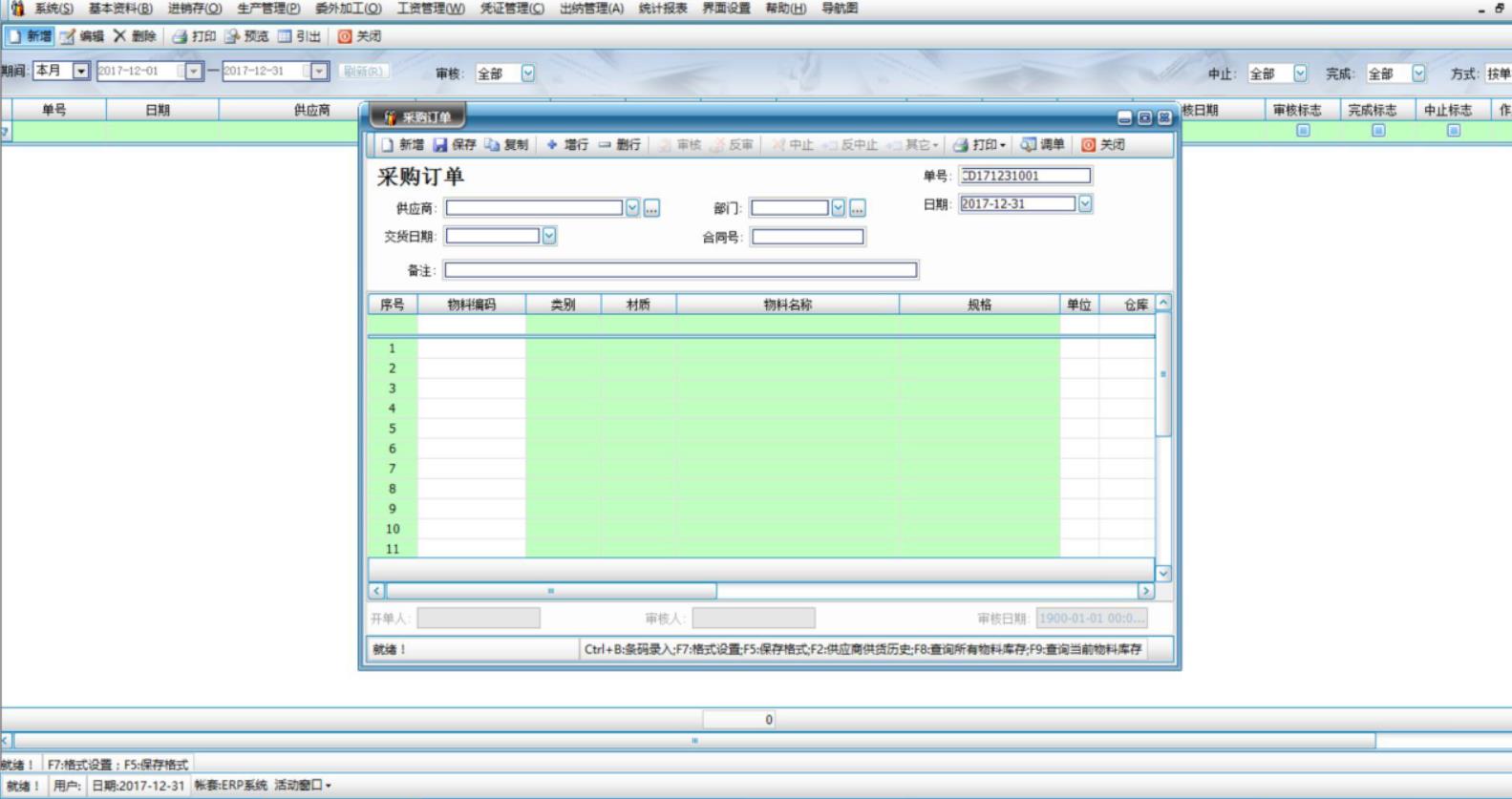This screenshot has width=1512, height=799.
Task: Click the 合同号 input field
Action: click(808, 237)
